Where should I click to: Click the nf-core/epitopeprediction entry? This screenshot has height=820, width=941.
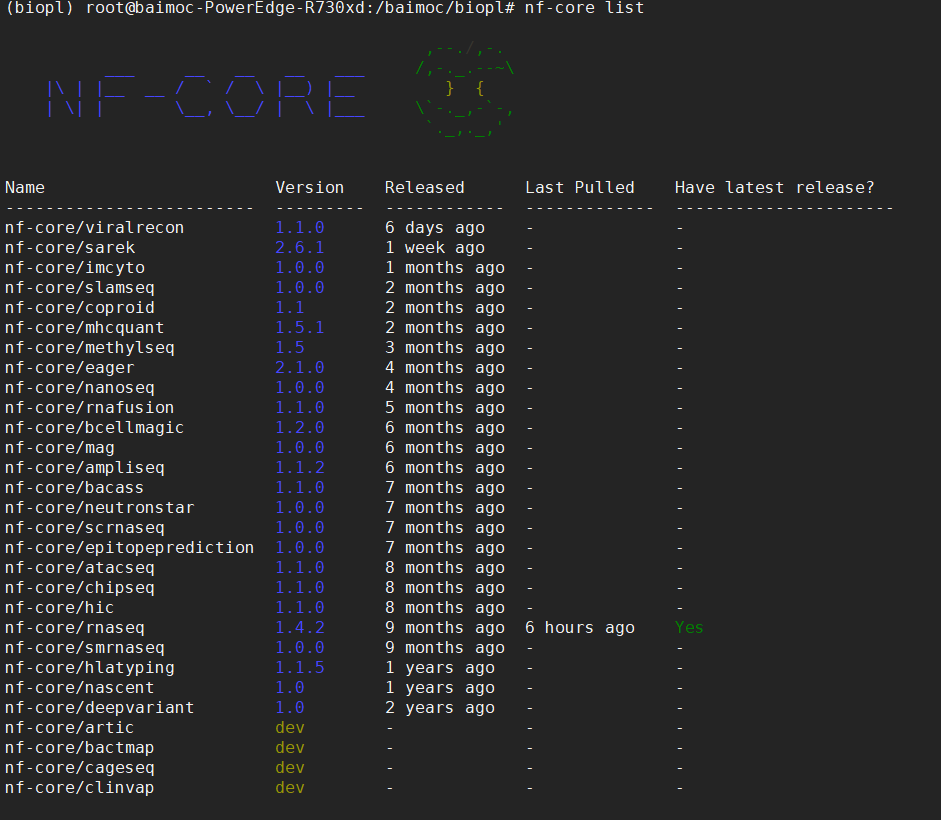pyautogui.click(x=129, y=547)
